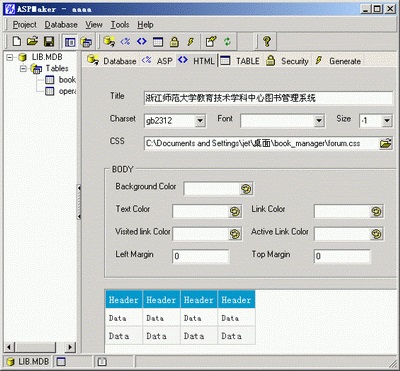Switch to the Security tab
The height and width of the screenshot is (371, 400).
point(287,61)
